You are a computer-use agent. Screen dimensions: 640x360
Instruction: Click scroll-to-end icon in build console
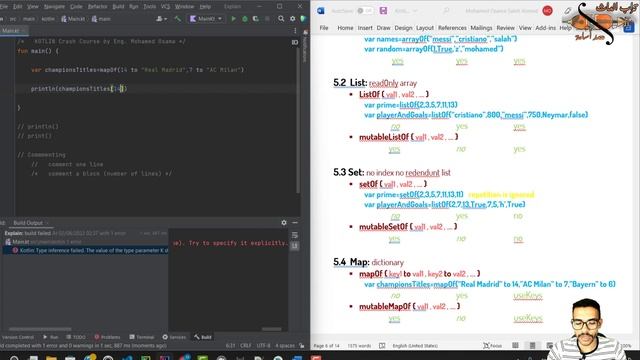click(295, 245)
